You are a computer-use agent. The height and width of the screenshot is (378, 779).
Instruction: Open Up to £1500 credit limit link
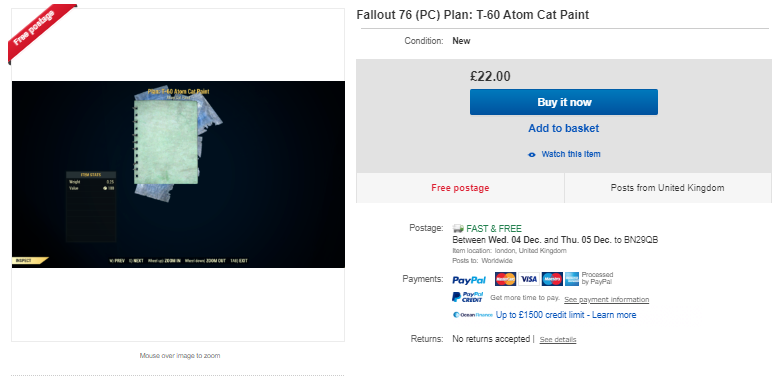click(566, 315)
